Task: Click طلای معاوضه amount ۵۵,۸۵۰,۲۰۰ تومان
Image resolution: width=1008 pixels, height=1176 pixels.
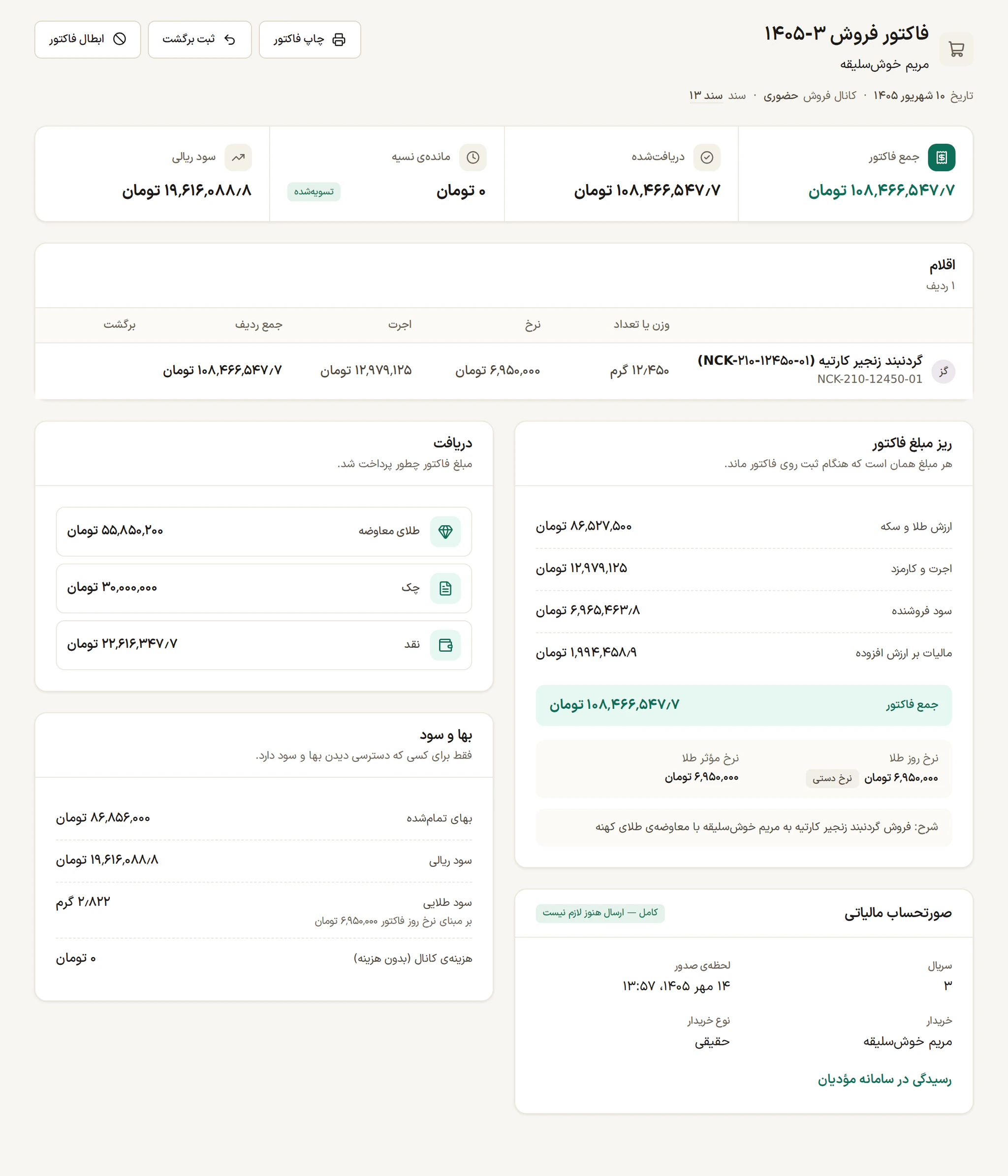Action: 115,531
